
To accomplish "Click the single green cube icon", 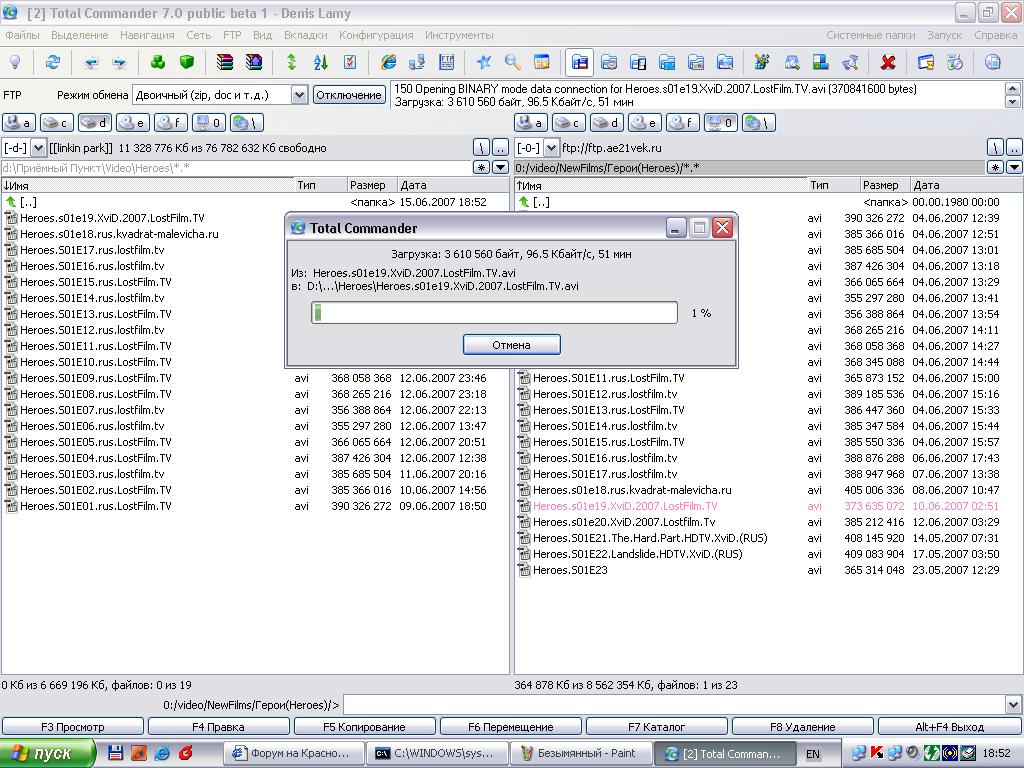I will click(x=187, y=62).
